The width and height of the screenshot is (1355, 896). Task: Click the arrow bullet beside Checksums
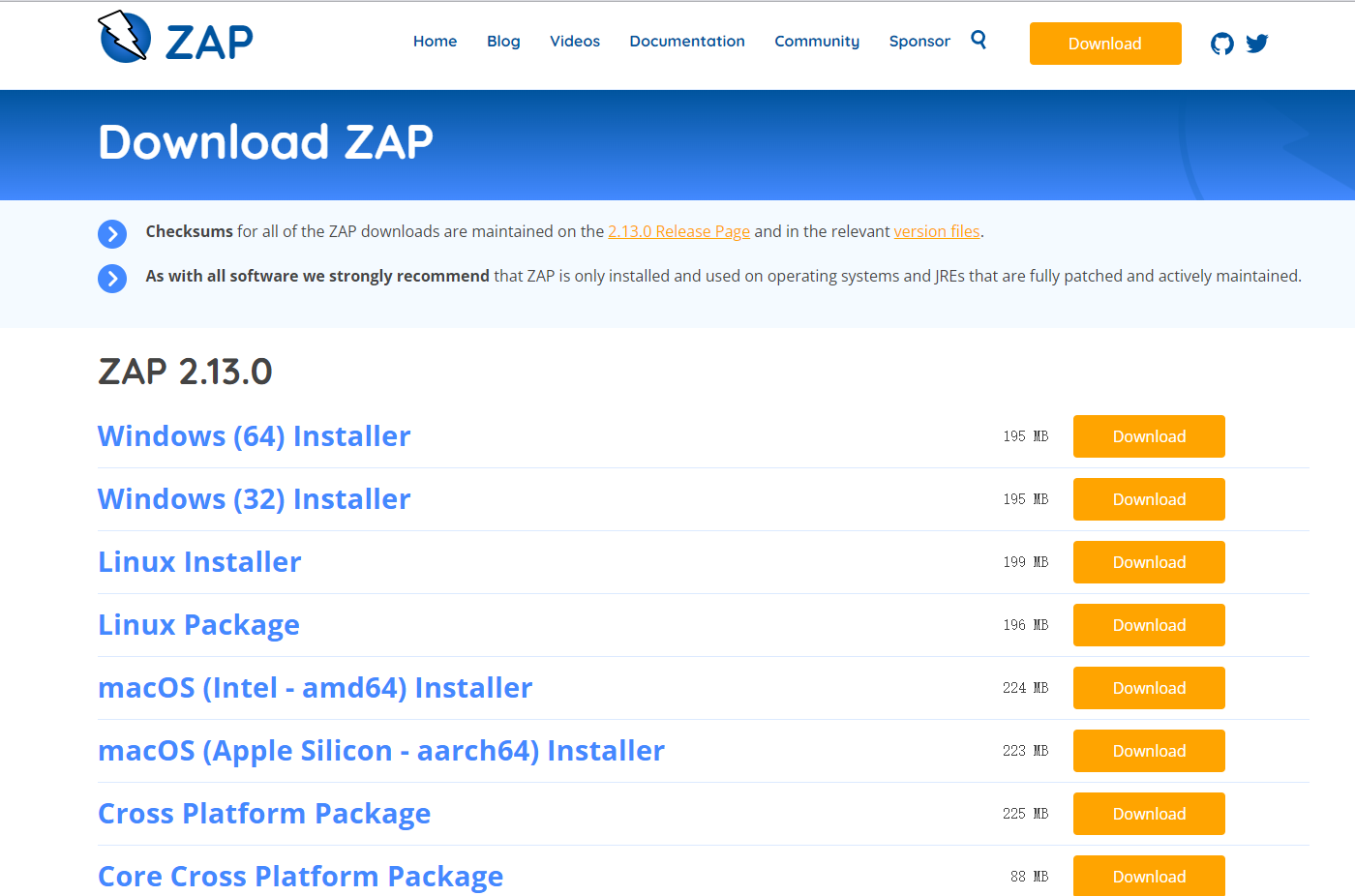point(112,233)
